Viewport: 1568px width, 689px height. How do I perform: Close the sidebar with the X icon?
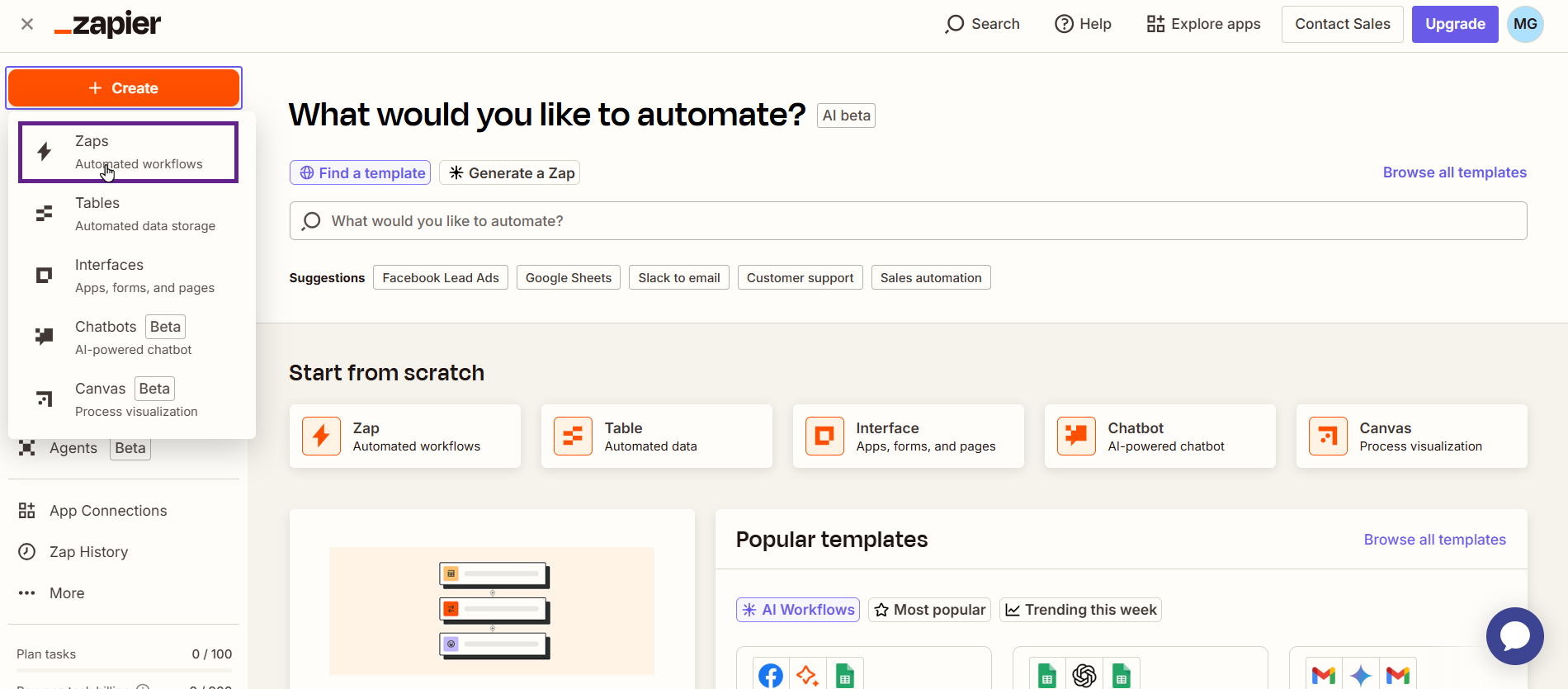(x=27, y=24)
